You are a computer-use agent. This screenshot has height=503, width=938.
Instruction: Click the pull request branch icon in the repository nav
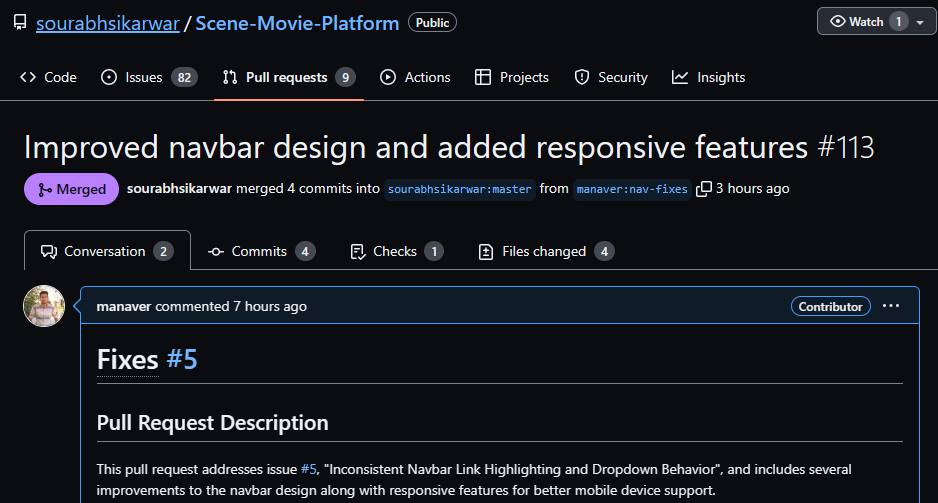click(230, 77)
